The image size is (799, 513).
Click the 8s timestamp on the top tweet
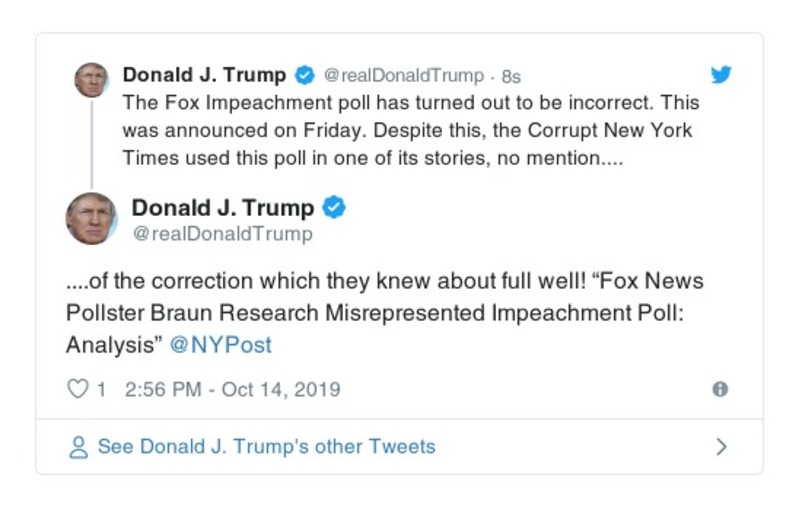511,76
